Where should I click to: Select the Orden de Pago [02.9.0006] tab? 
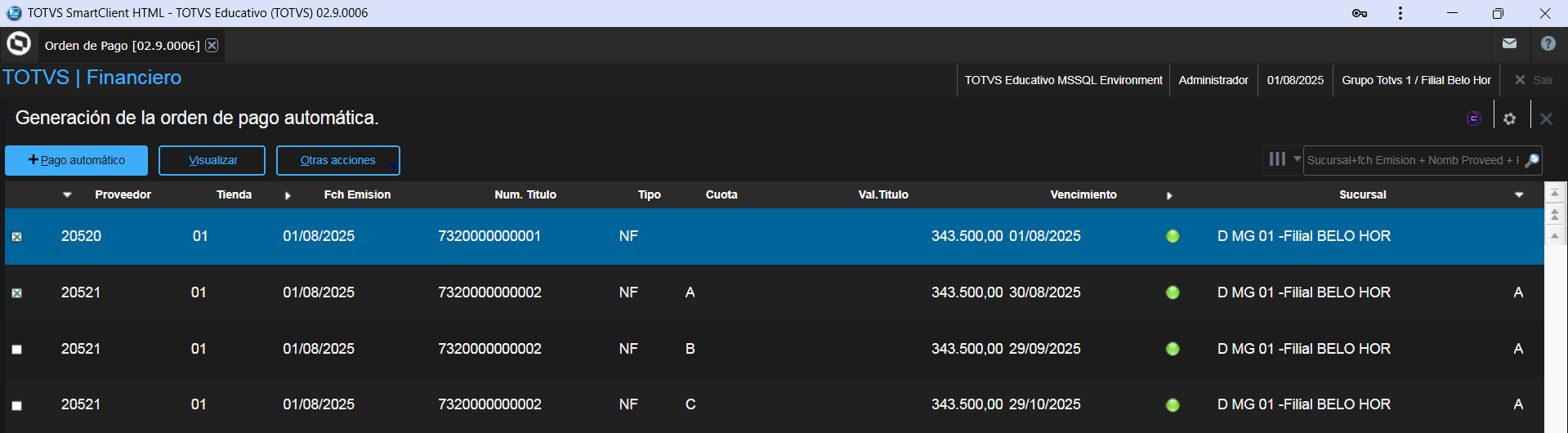click(122, 45)
